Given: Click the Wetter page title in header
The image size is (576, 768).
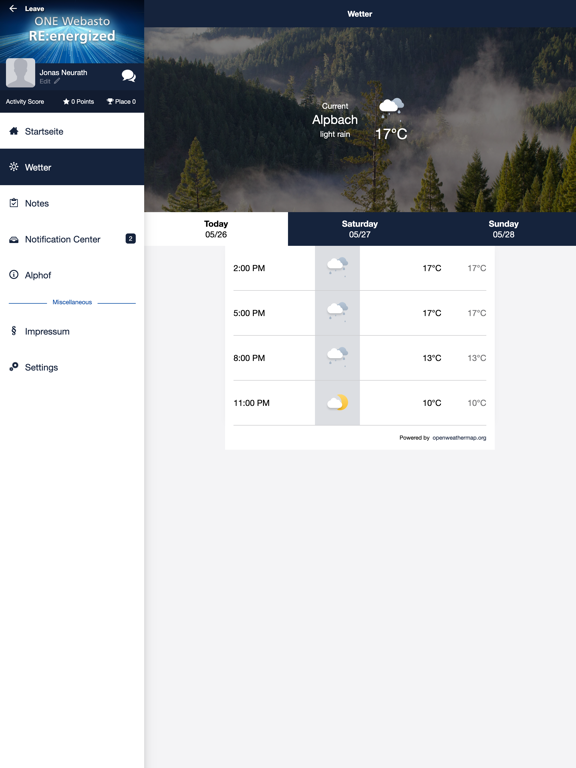Looking at the screenshot, I should 360,14.
